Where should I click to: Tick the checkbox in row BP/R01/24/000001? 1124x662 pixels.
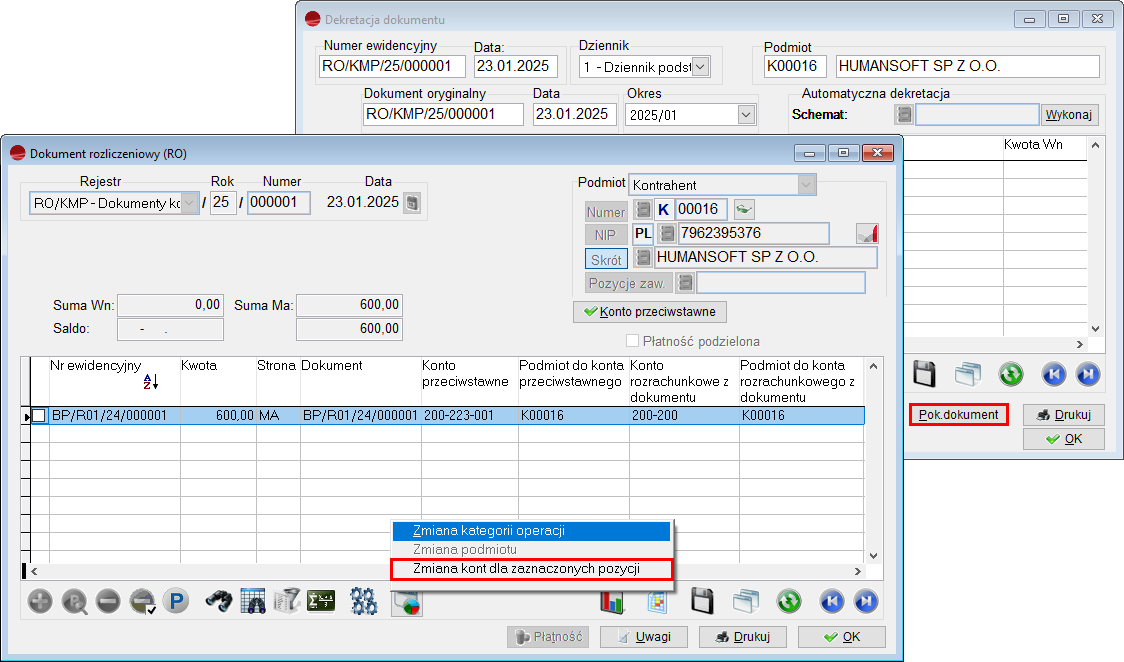[38, 416]
